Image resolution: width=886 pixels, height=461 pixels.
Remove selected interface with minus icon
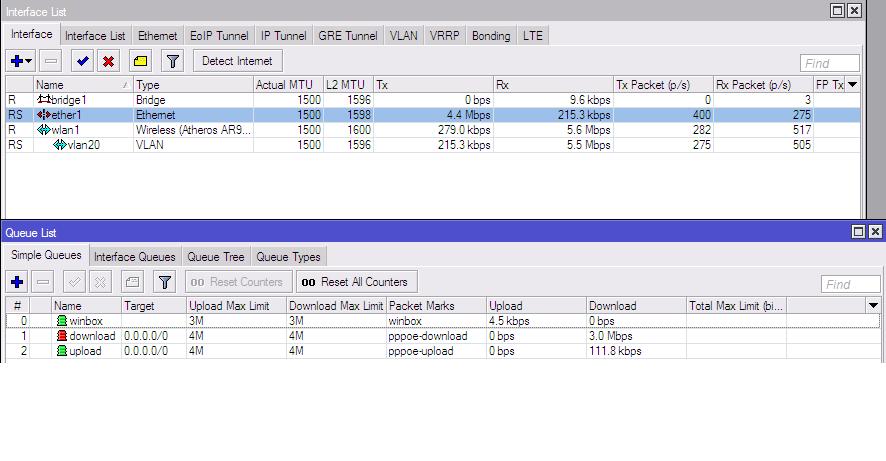click(x=51, y=61)
